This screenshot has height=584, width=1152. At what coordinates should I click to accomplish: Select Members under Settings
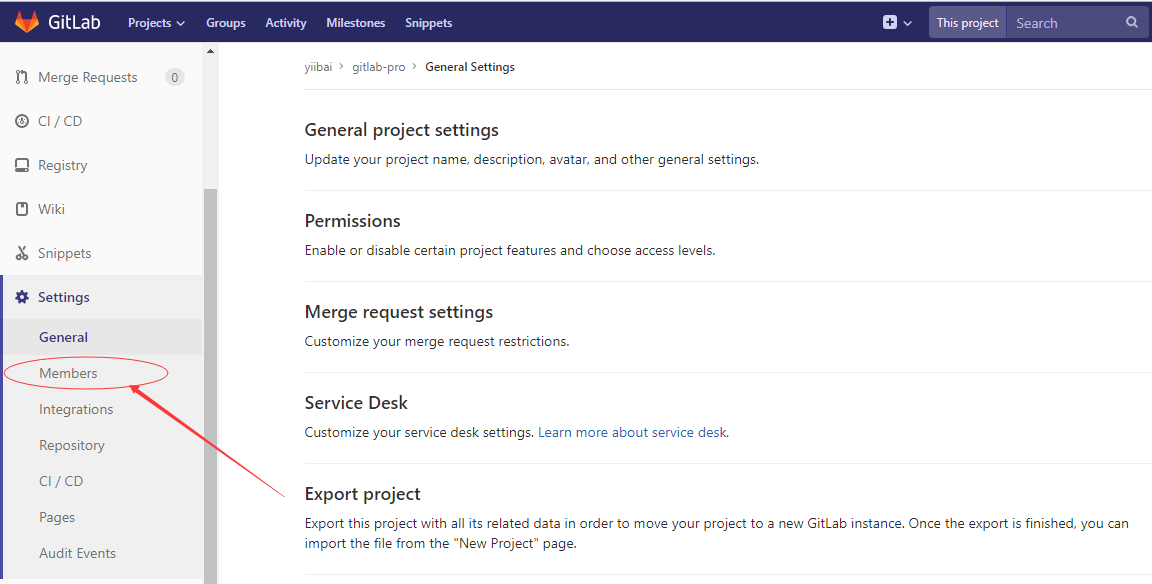pos(68,373)
